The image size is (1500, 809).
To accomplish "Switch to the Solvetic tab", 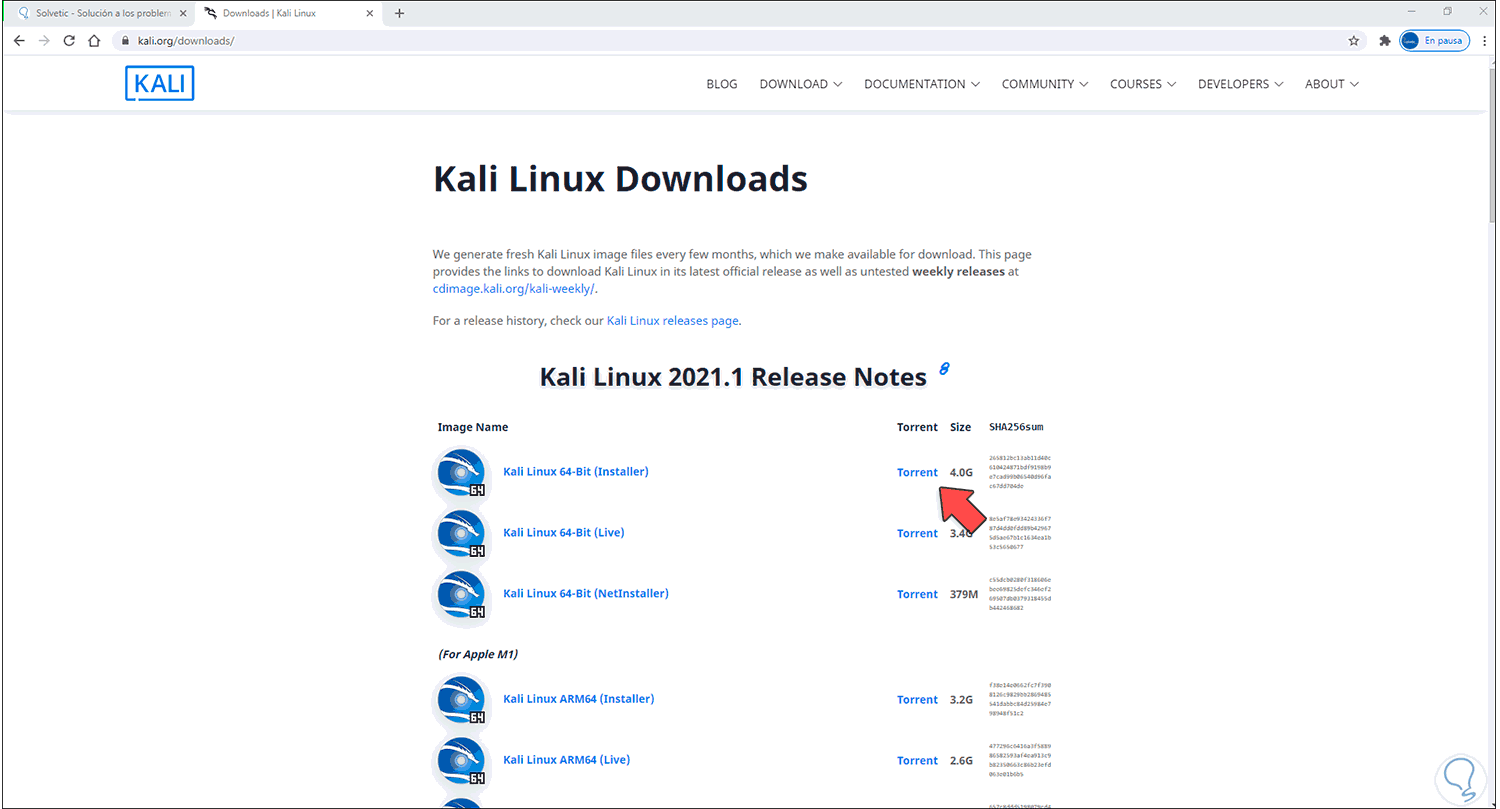I will pos(90,13).
